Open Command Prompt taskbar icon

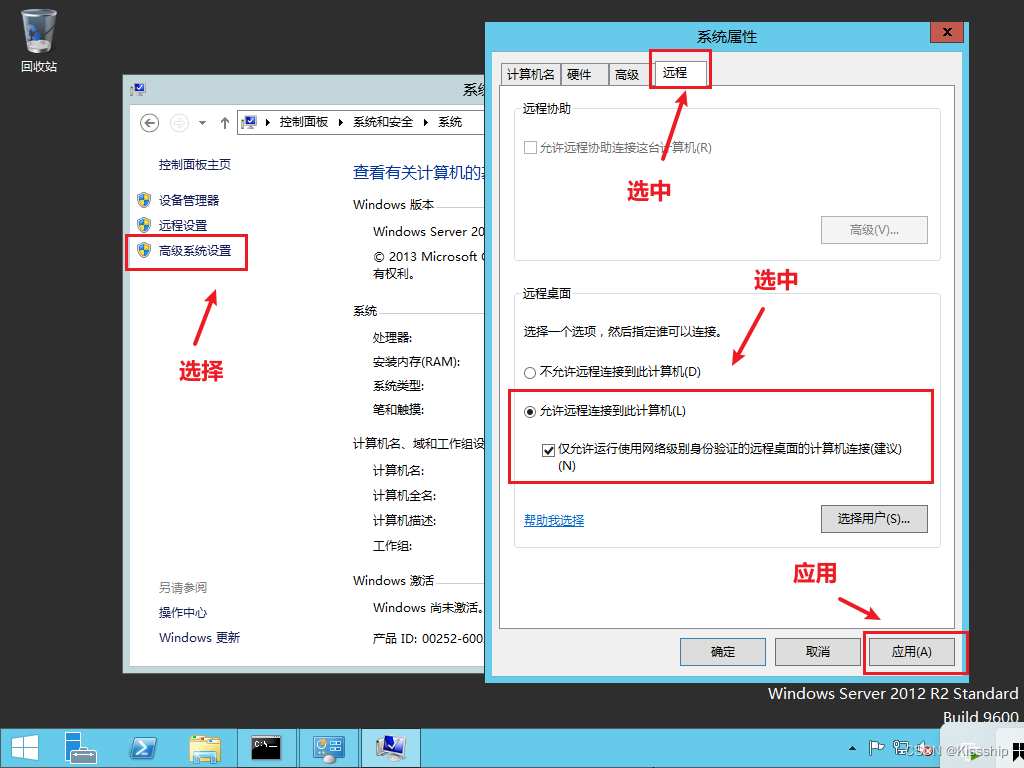tap(266, 748)
